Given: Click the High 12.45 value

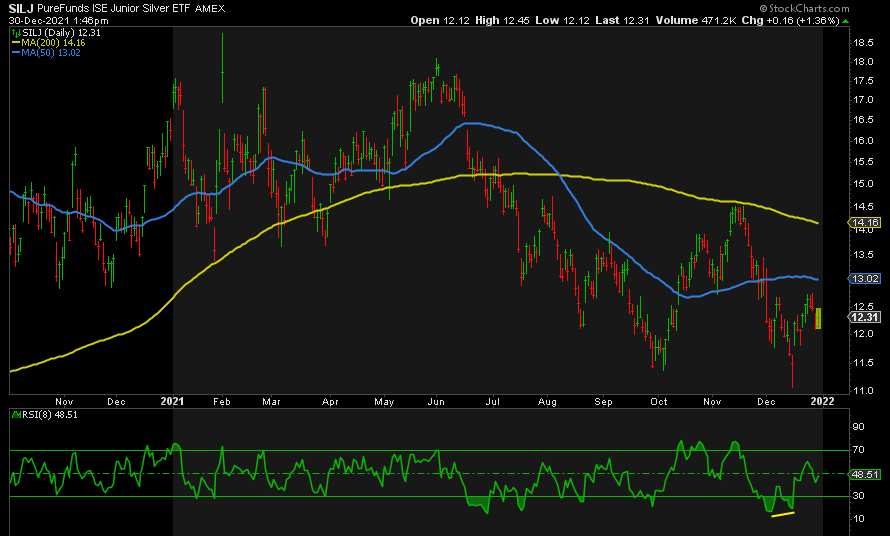Looking at the screenshot, I should click(x=502, y=20).
